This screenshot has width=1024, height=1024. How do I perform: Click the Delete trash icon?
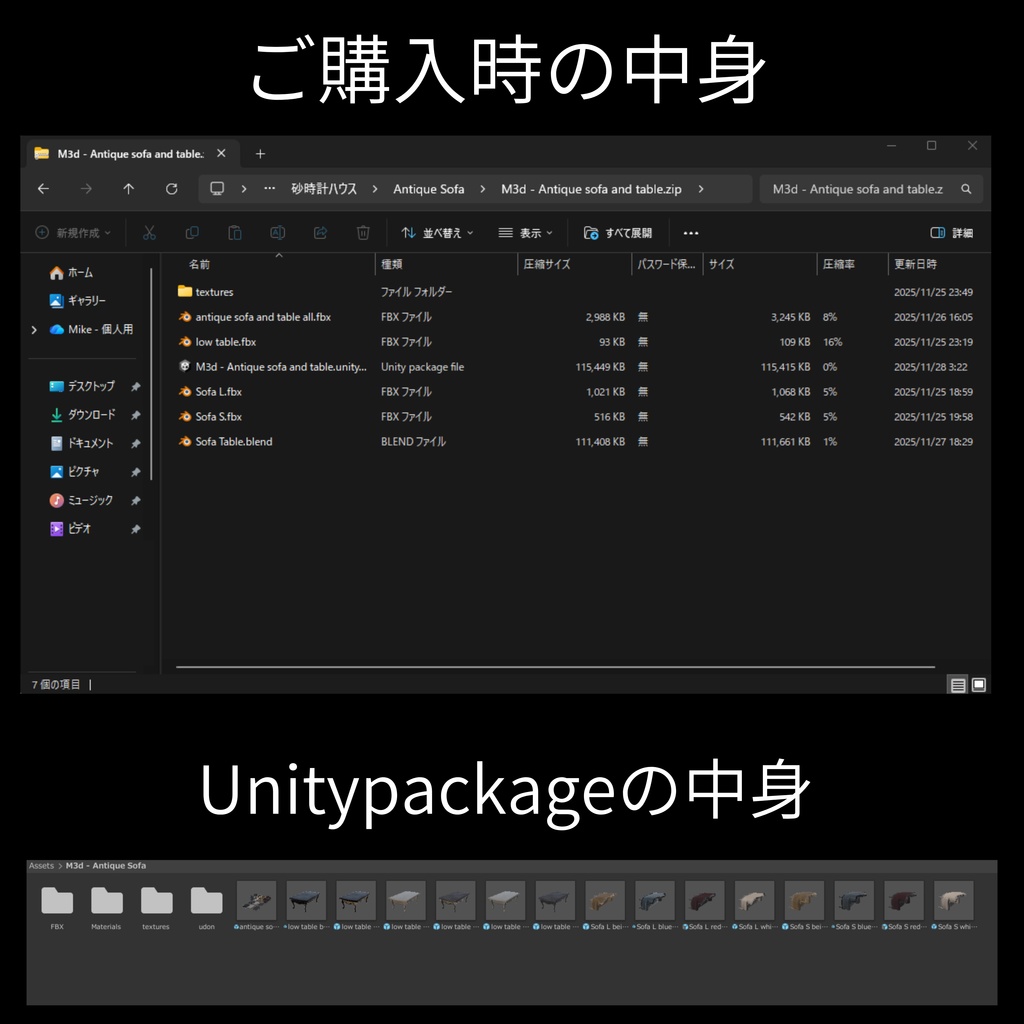(x=363, y=232)
